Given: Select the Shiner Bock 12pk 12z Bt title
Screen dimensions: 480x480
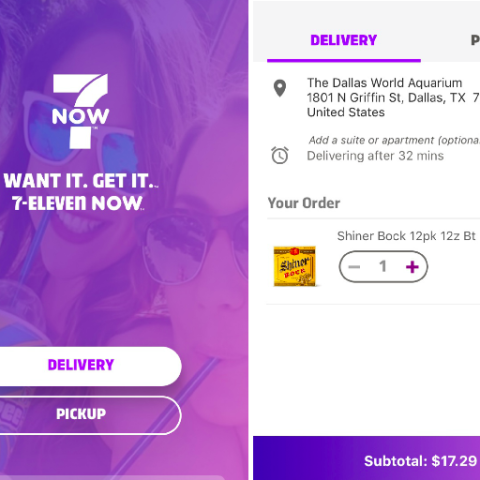Looking at the screenshot, I should [406, 236].
